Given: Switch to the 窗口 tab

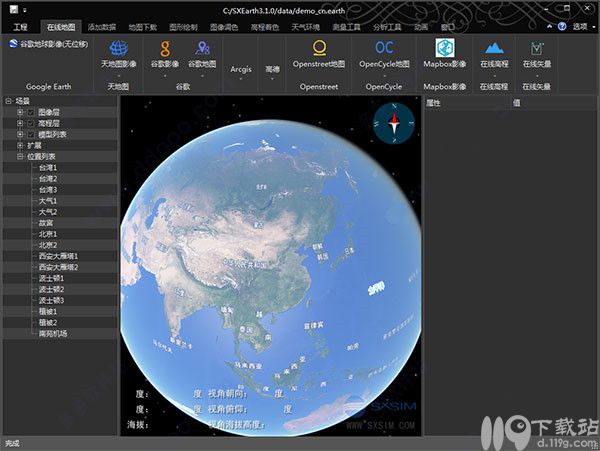Looking at the screenshot, I should coord(447,27).
